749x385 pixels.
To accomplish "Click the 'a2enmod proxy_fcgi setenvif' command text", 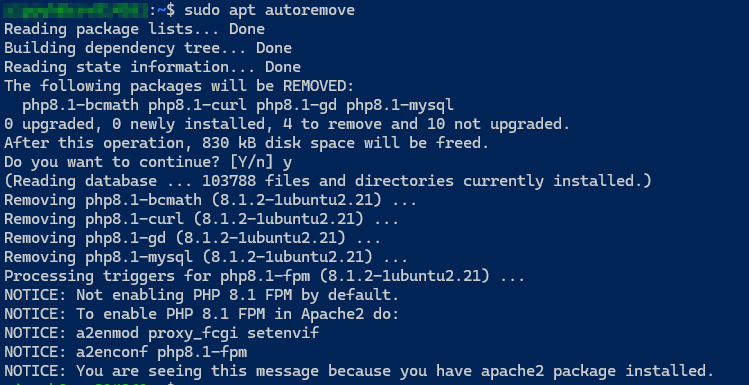I will 197,333.
